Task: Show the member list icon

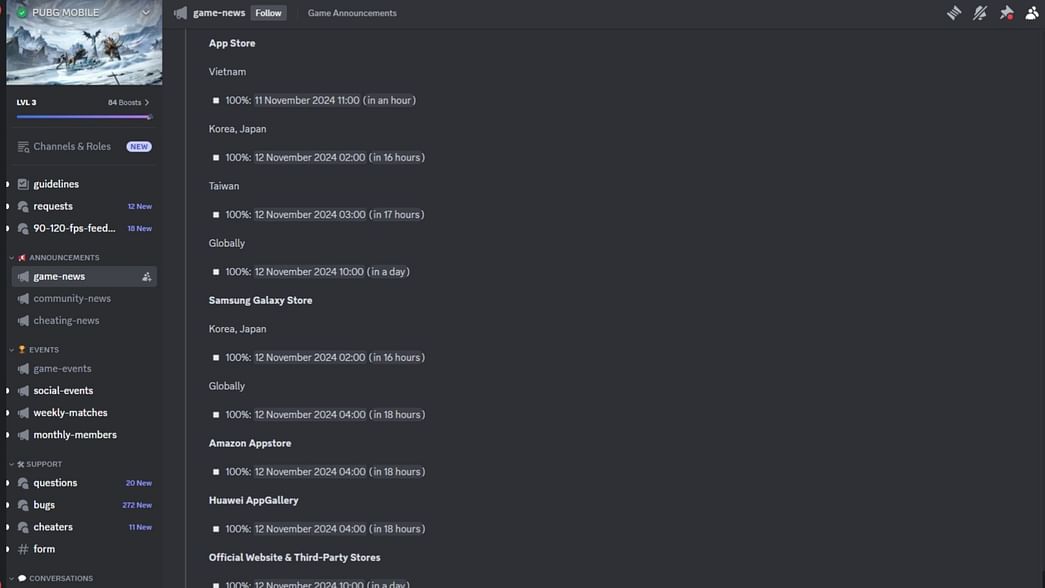Action: pyautogui.click(x=1032, y=13)
